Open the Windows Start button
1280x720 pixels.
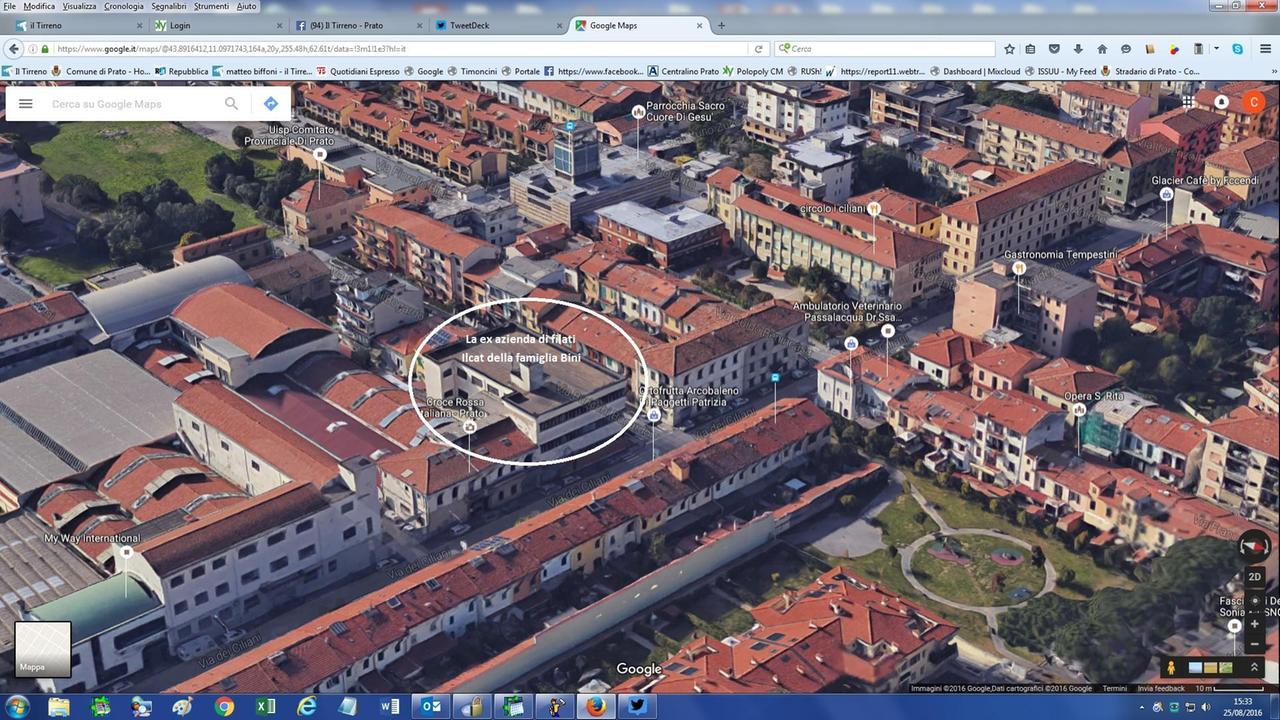[17, 706]
